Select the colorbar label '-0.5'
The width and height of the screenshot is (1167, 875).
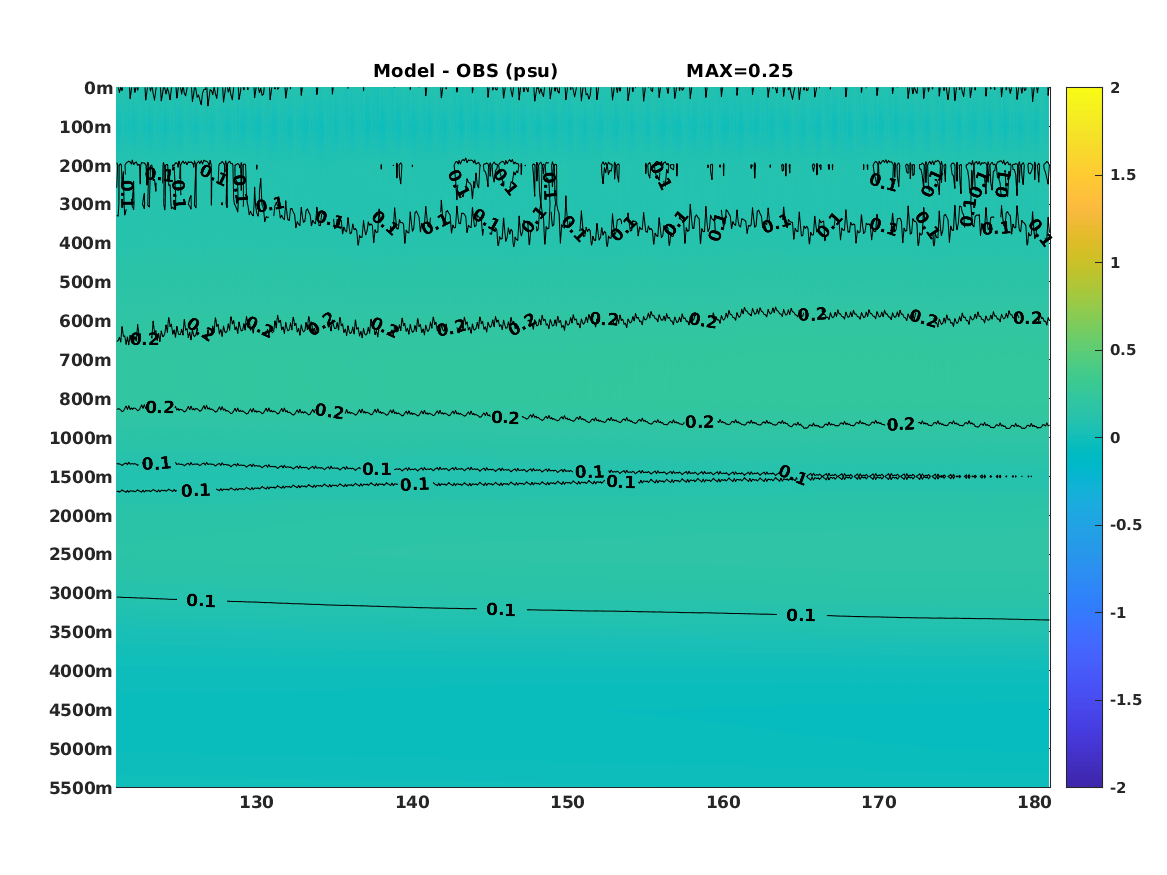click(1126, 525)
